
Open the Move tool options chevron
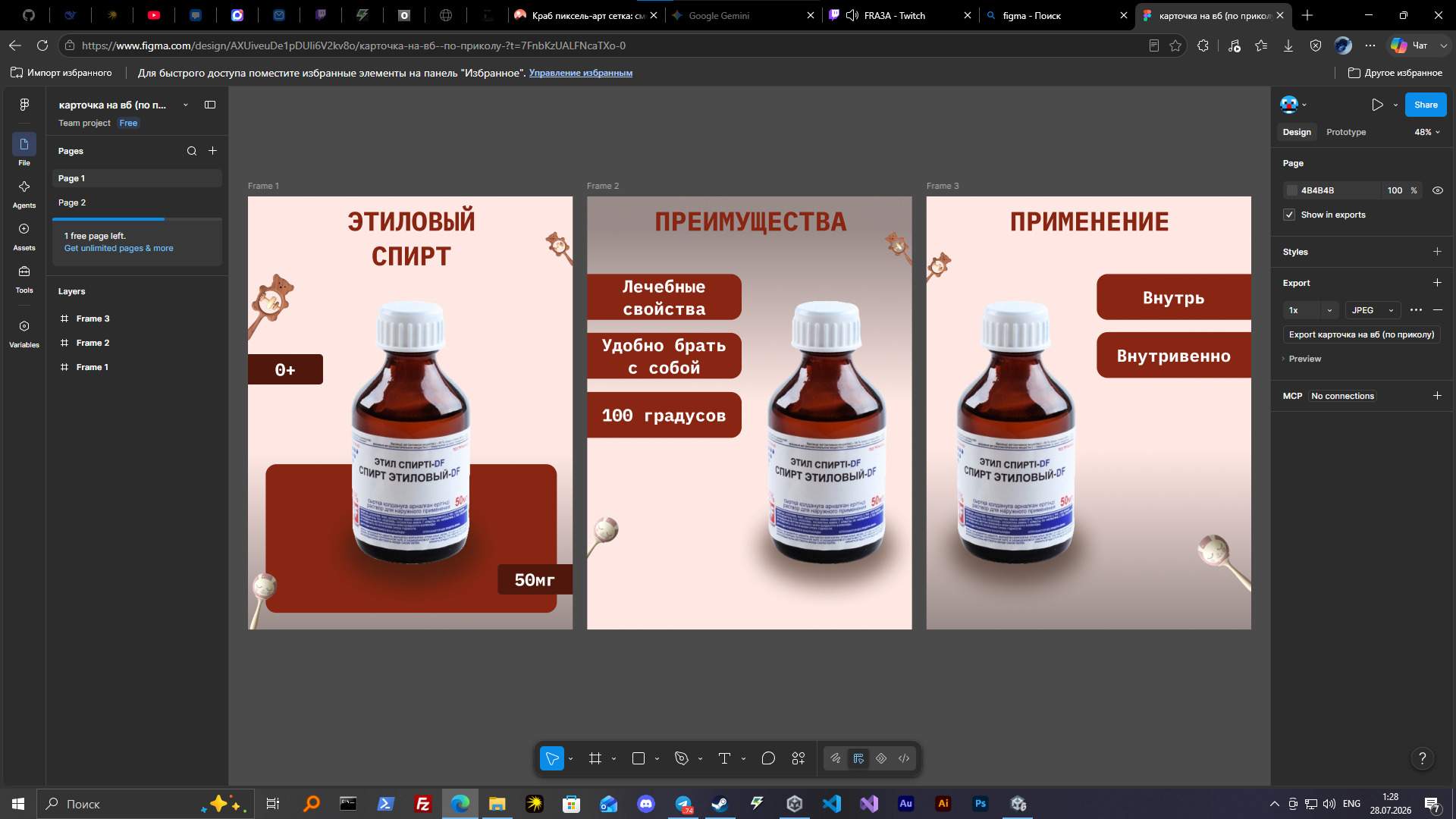coord(570,758)
